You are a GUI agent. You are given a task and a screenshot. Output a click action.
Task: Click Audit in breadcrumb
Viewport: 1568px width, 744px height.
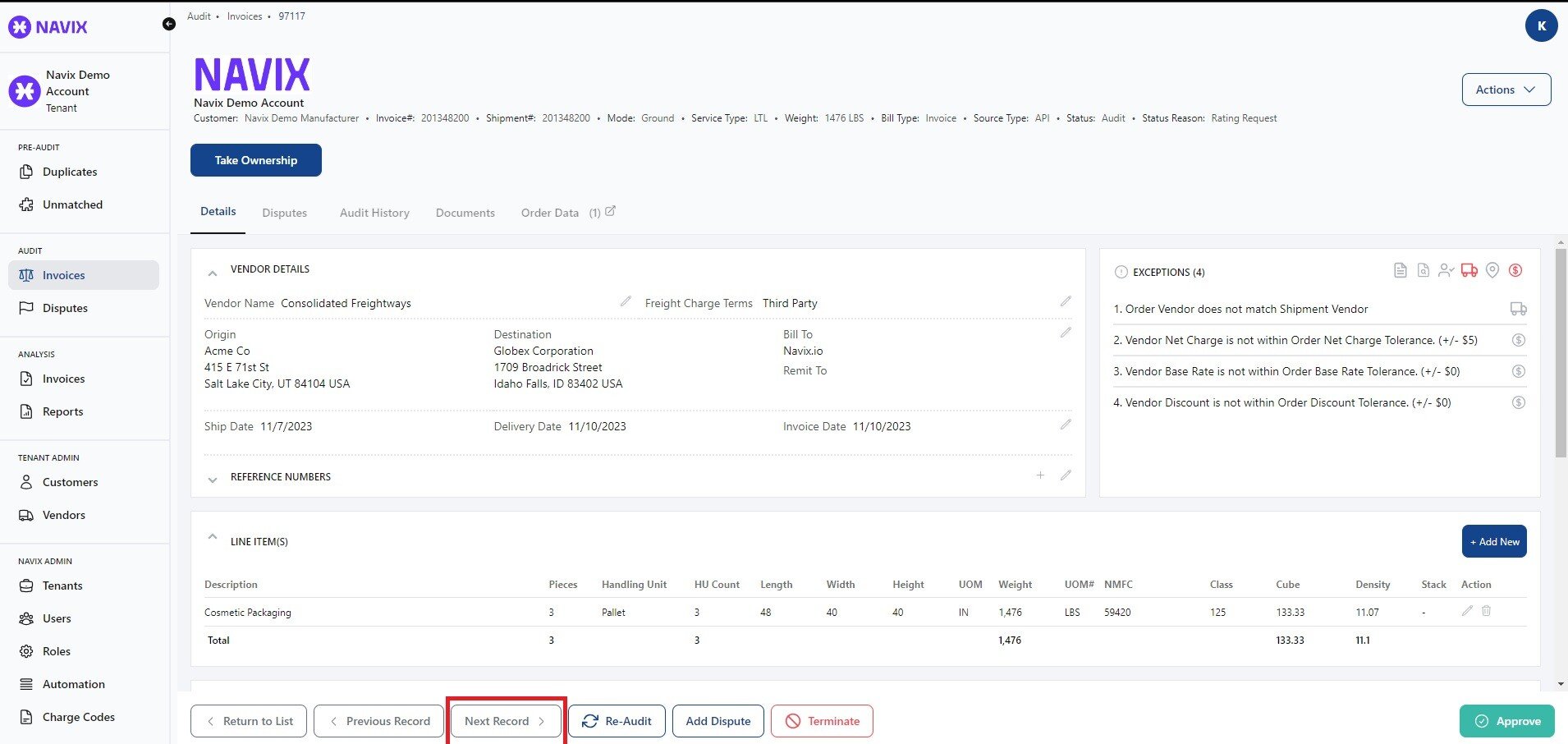pyautogui.click(x=199, y=16)
